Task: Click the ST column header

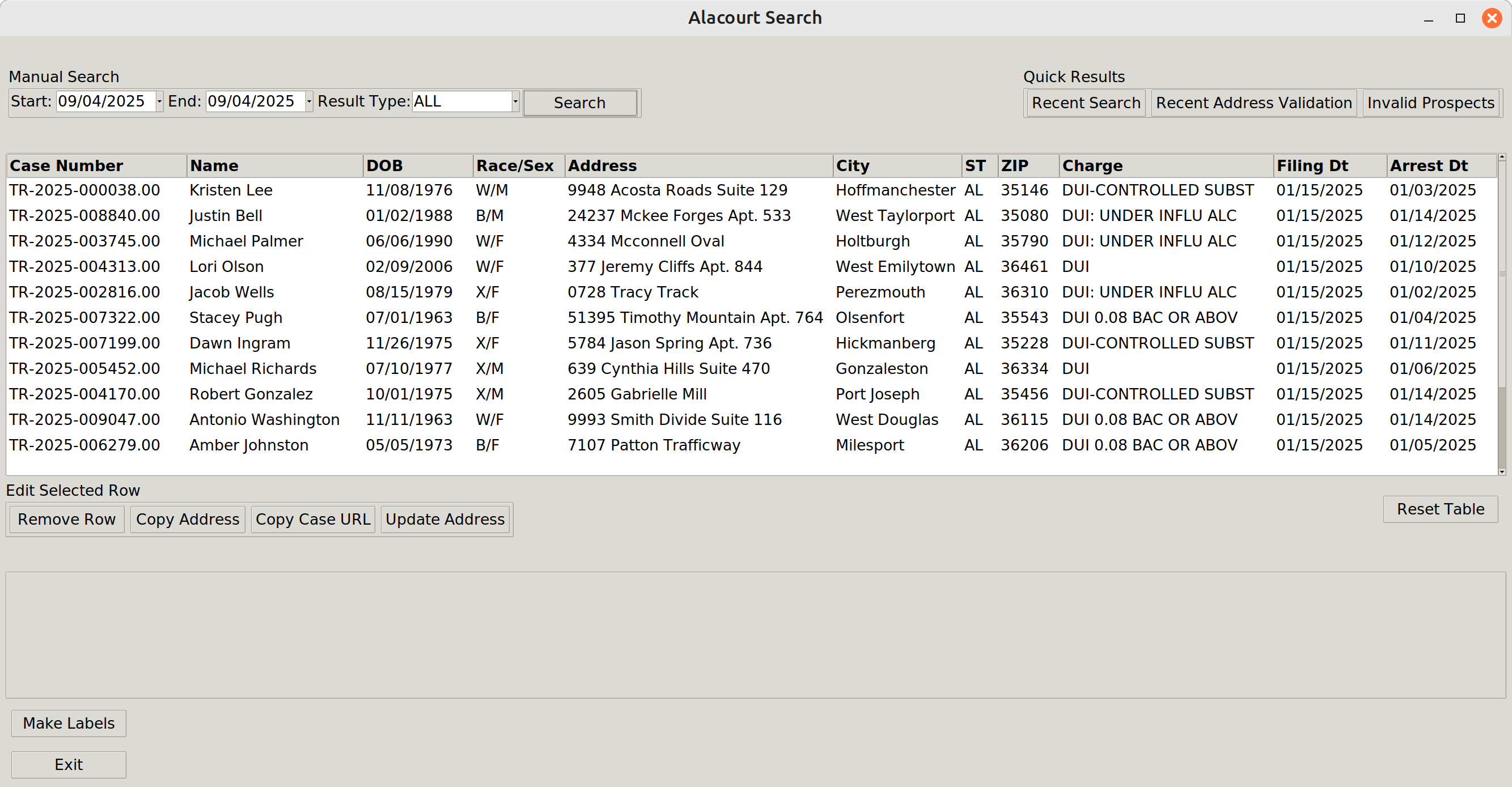Action: point(980,166)
